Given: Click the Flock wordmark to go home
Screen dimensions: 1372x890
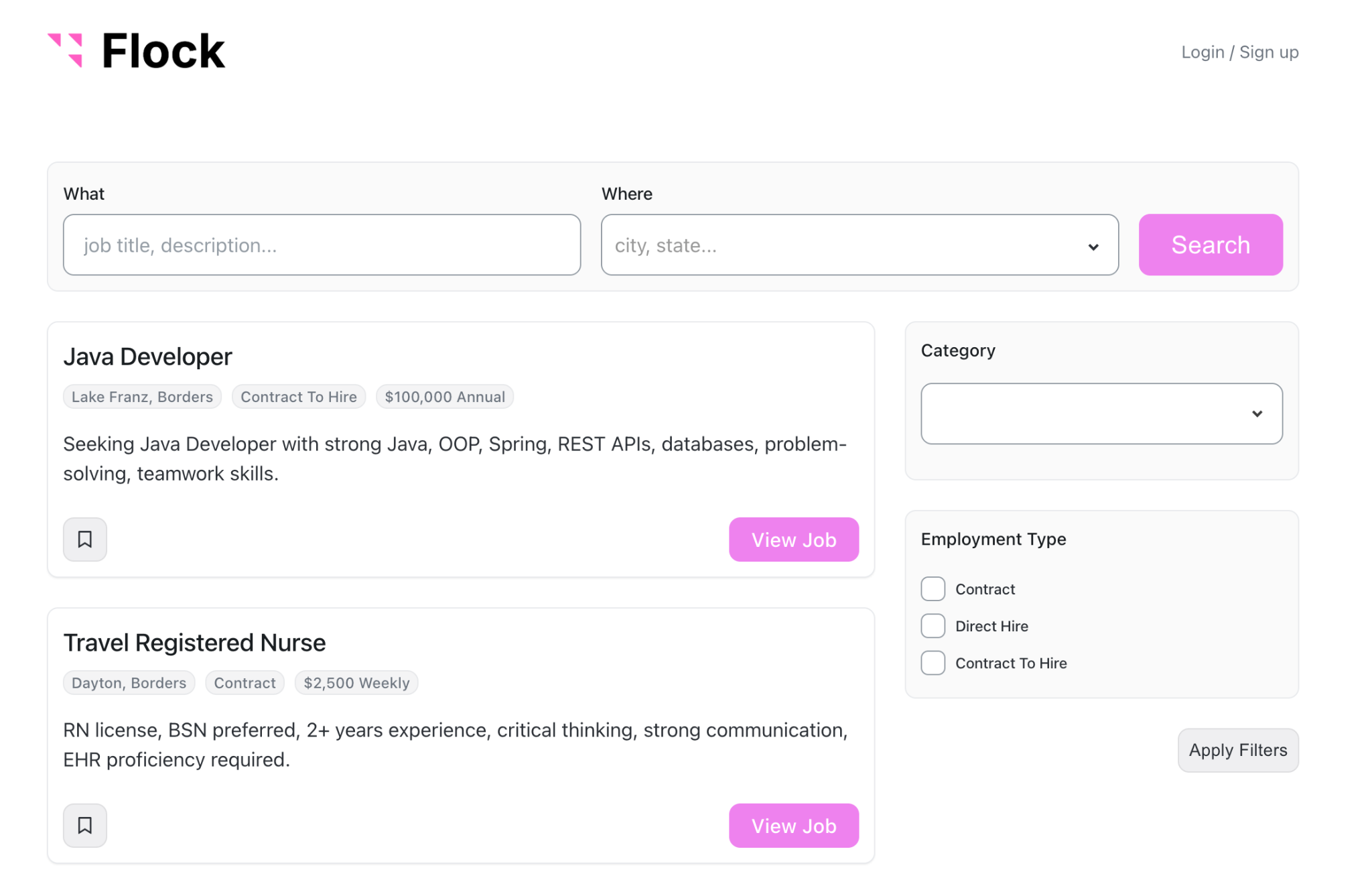Looking at the screenshot, I should tap(163, 52).
